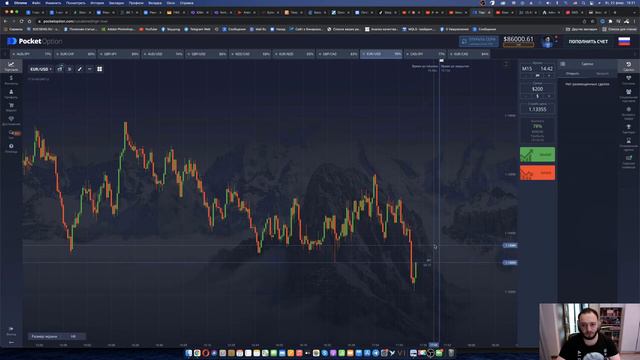Open the Achievements diamond icon in sidebar
Viewport: 640px width, 360px height.
click(11, 120)
